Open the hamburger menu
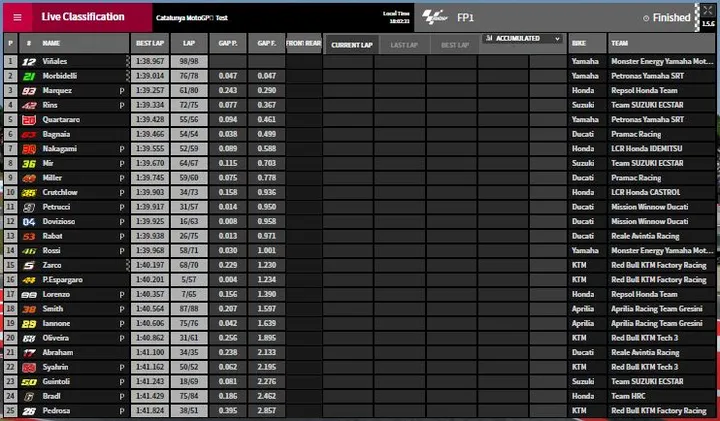This screenshot has height=421, width=720. tap(17, 17)
